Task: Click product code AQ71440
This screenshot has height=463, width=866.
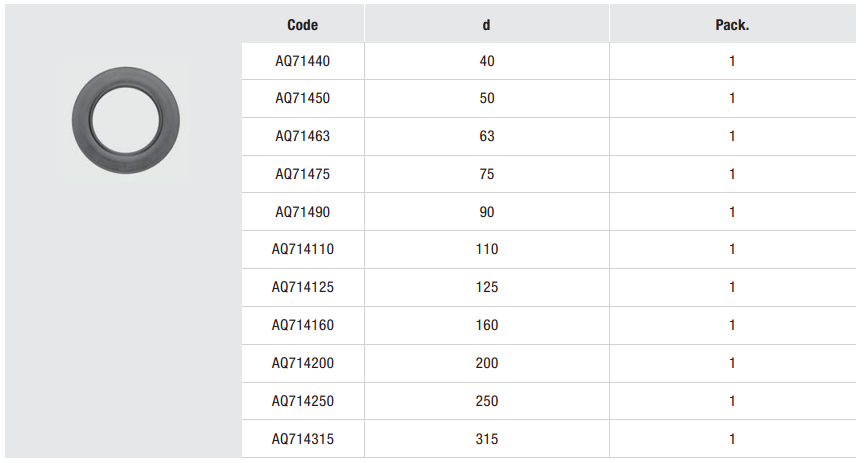Action: [x=302, y=61]
